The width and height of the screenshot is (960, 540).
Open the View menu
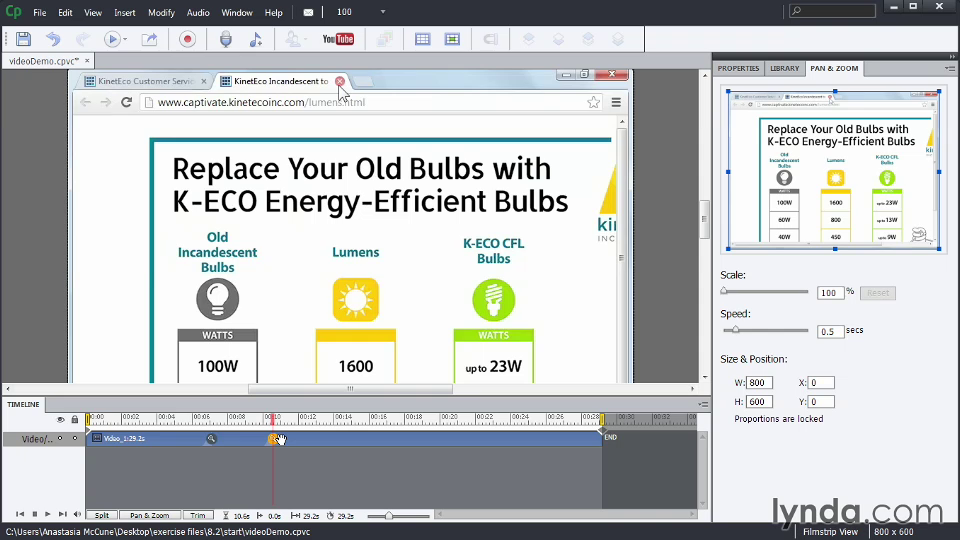coord(93,12)
